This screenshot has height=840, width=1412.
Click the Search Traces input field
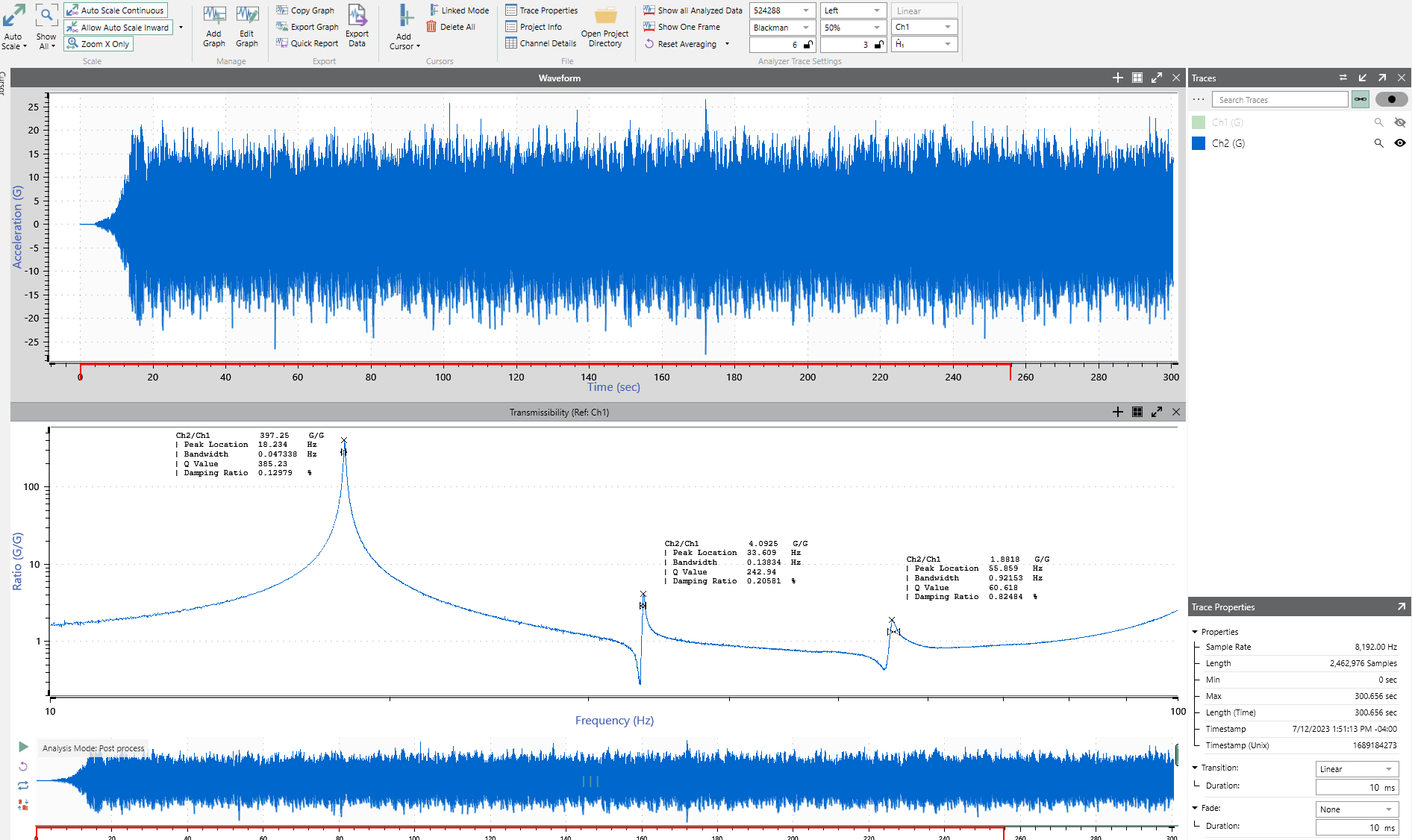(1279, 100)
